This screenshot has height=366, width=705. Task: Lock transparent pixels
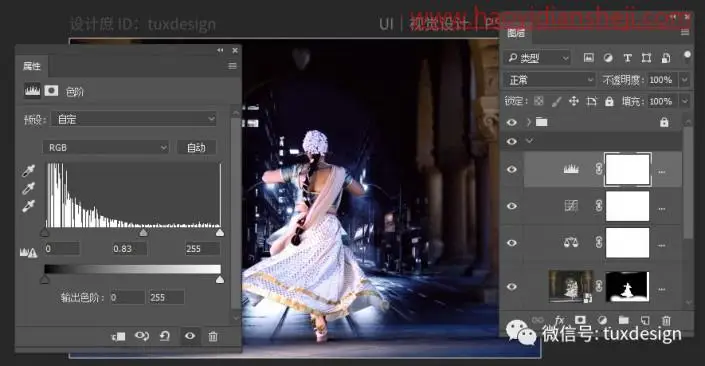point(539,101)
